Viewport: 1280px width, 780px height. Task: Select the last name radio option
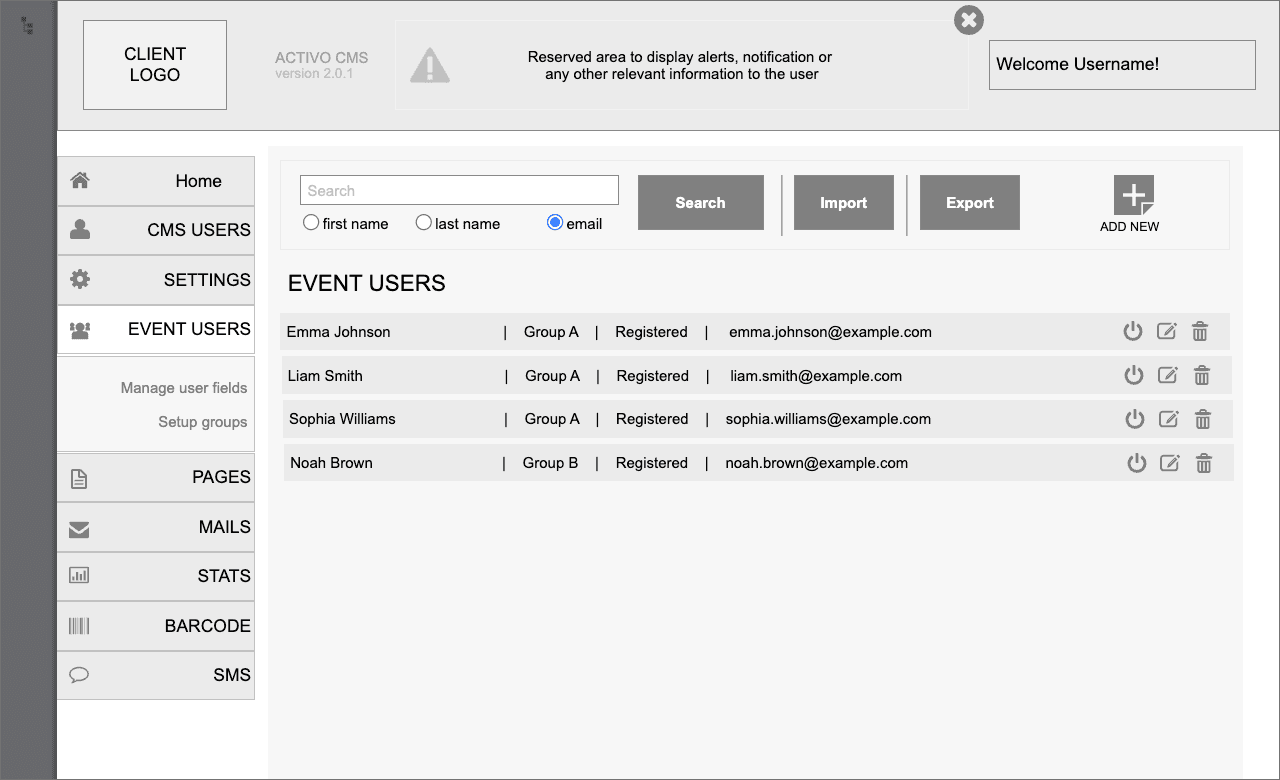pos(424,223)
